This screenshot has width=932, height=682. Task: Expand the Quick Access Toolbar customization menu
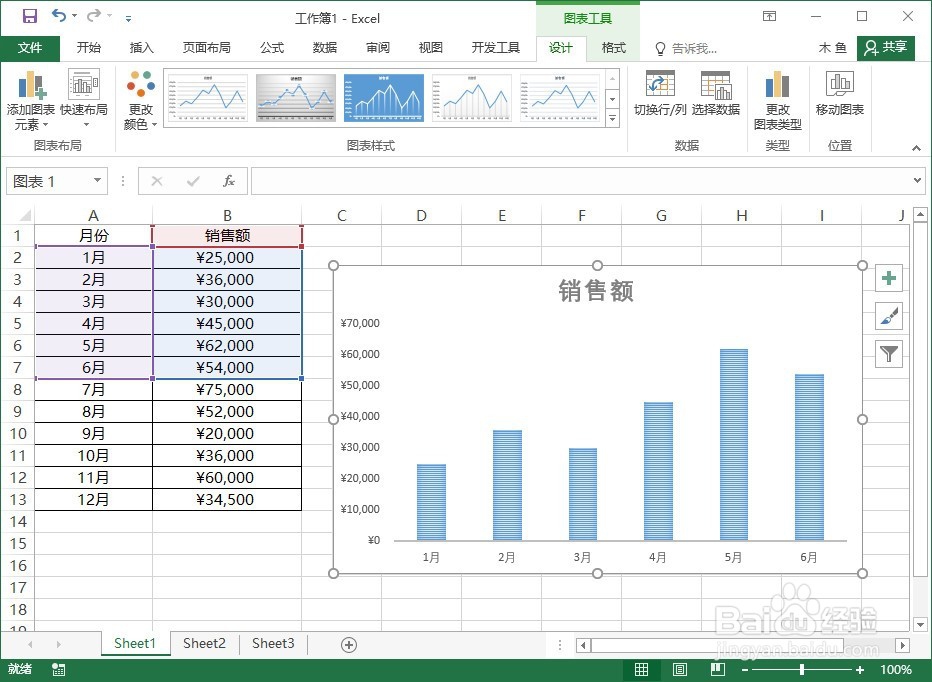pos(127,18)
